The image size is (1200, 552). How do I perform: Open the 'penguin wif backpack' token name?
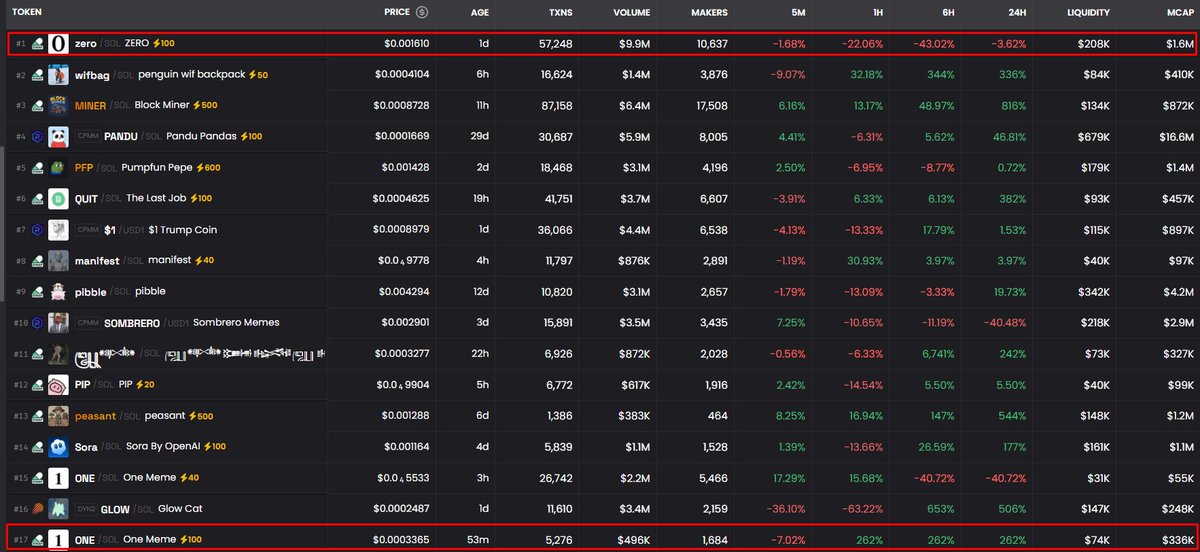click(191, 75)
